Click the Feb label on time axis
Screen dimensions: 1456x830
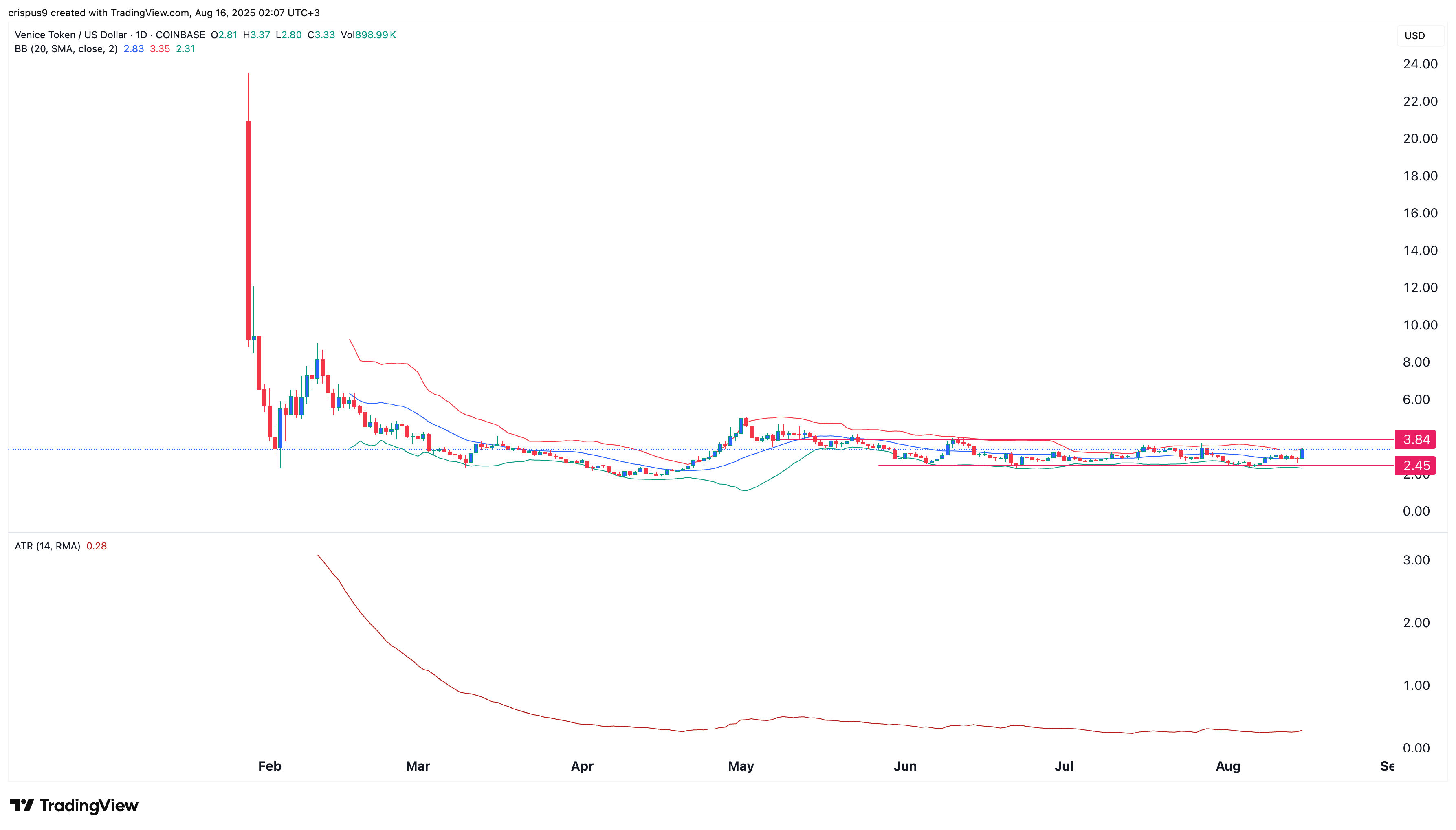point(270,766)
